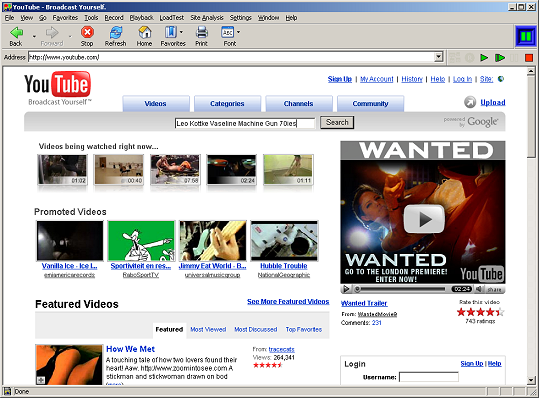This screenshot has height=398, width=539.
Task: Open the green cartoon Sportiviteit thumbnail
Action: point(141,241)
